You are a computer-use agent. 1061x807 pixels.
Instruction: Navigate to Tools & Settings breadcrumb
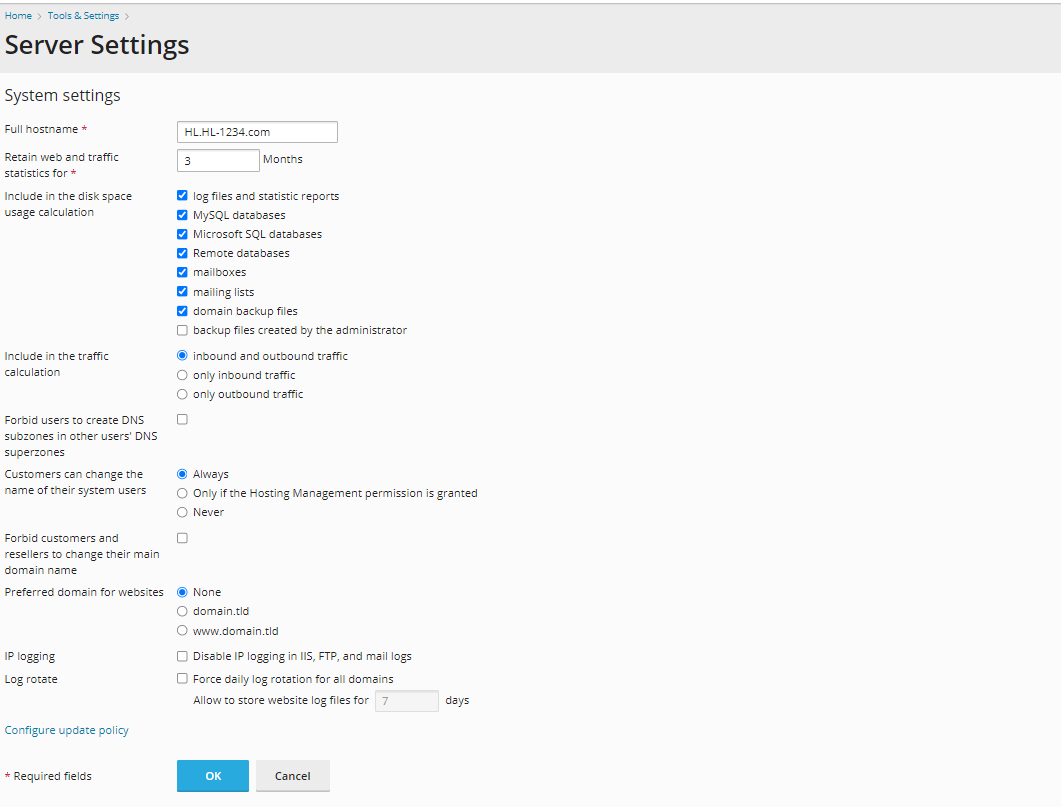(83, 15)
